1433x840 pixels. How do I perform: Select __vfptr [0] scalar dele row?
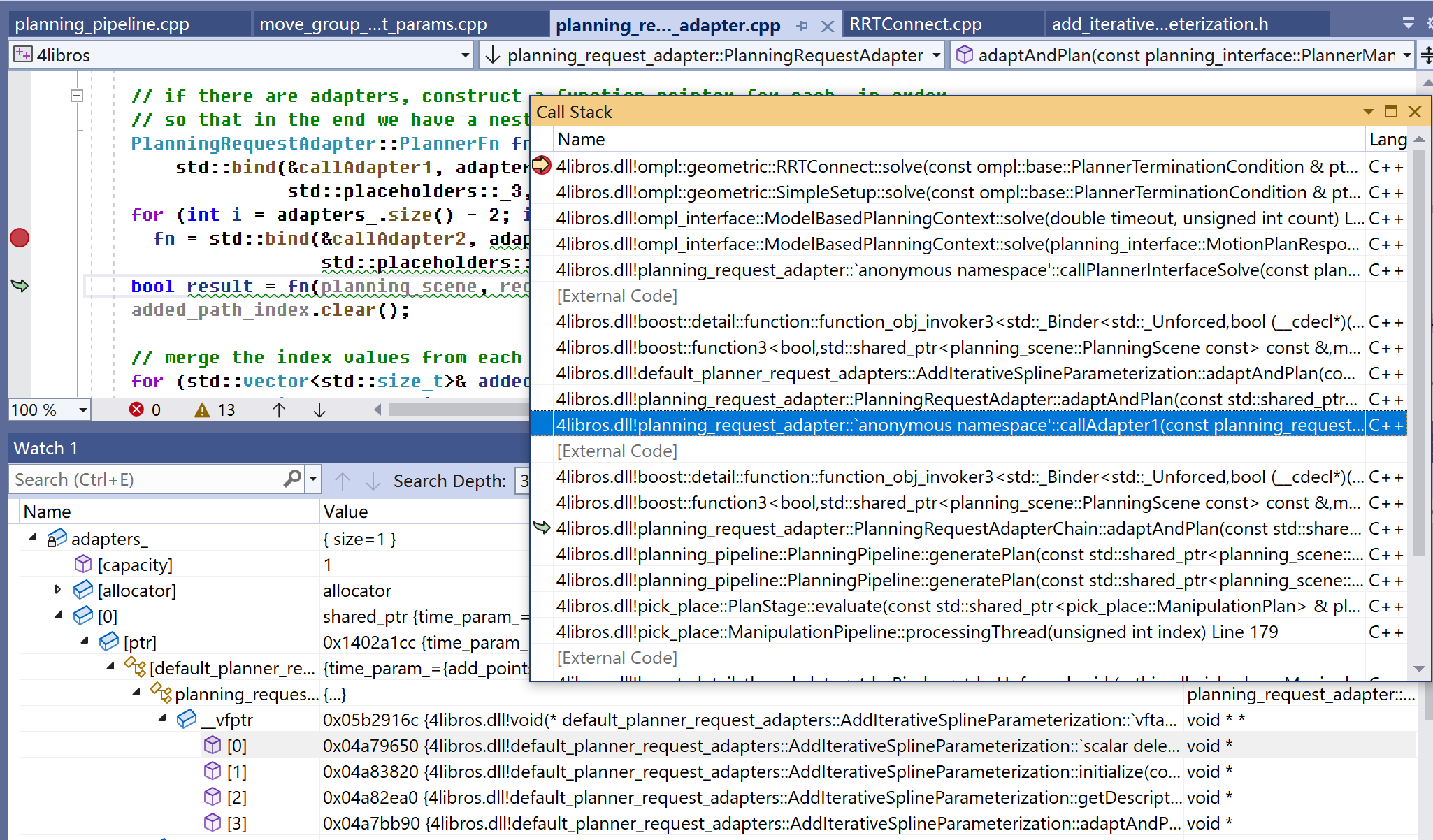717,746
